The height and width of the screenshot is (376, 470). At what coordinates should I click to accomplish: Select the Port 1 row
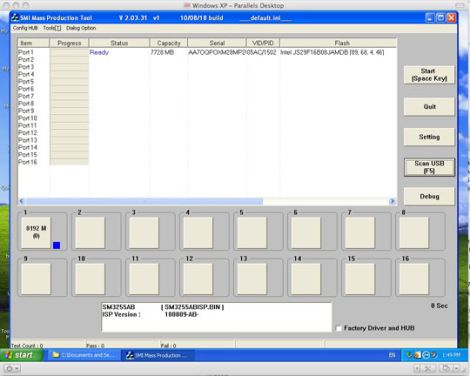207,52
